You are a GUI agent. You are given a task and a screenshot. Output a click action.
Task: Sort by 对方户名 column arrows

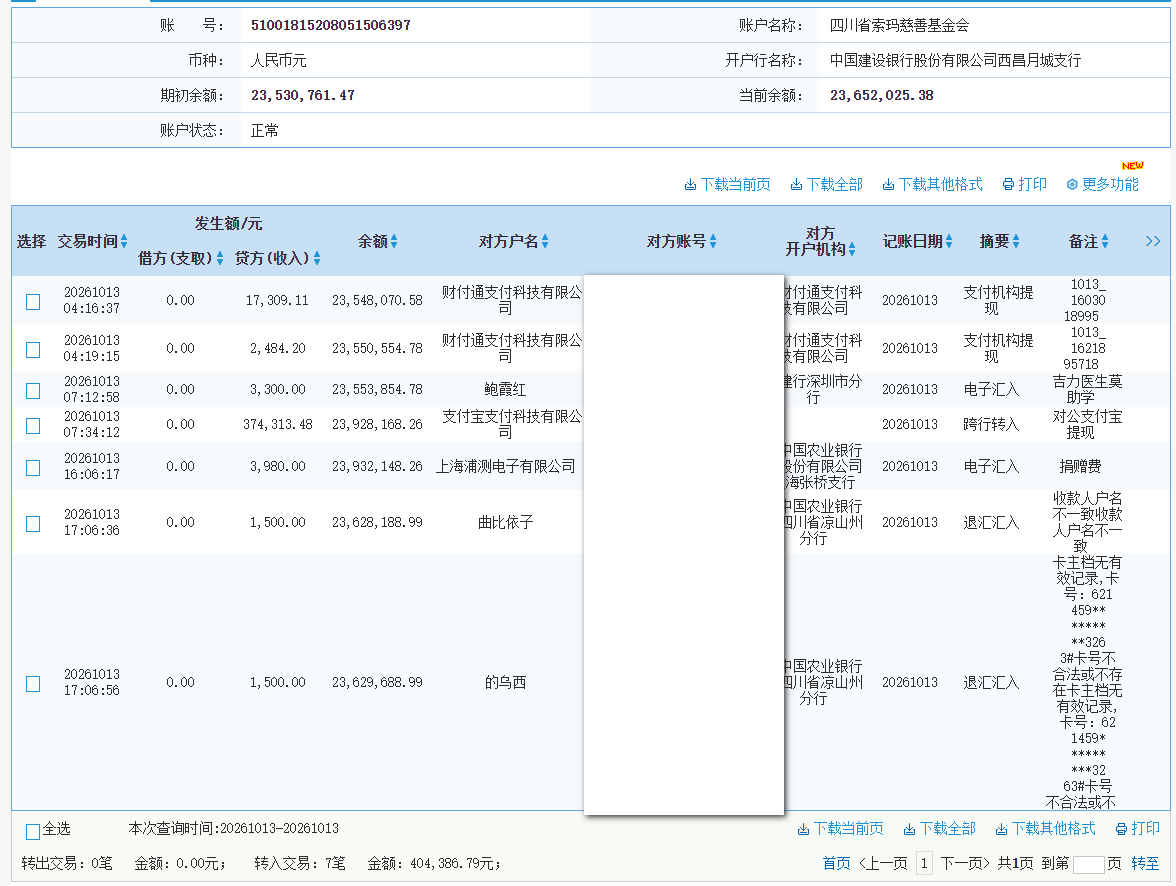pos(544,241)
